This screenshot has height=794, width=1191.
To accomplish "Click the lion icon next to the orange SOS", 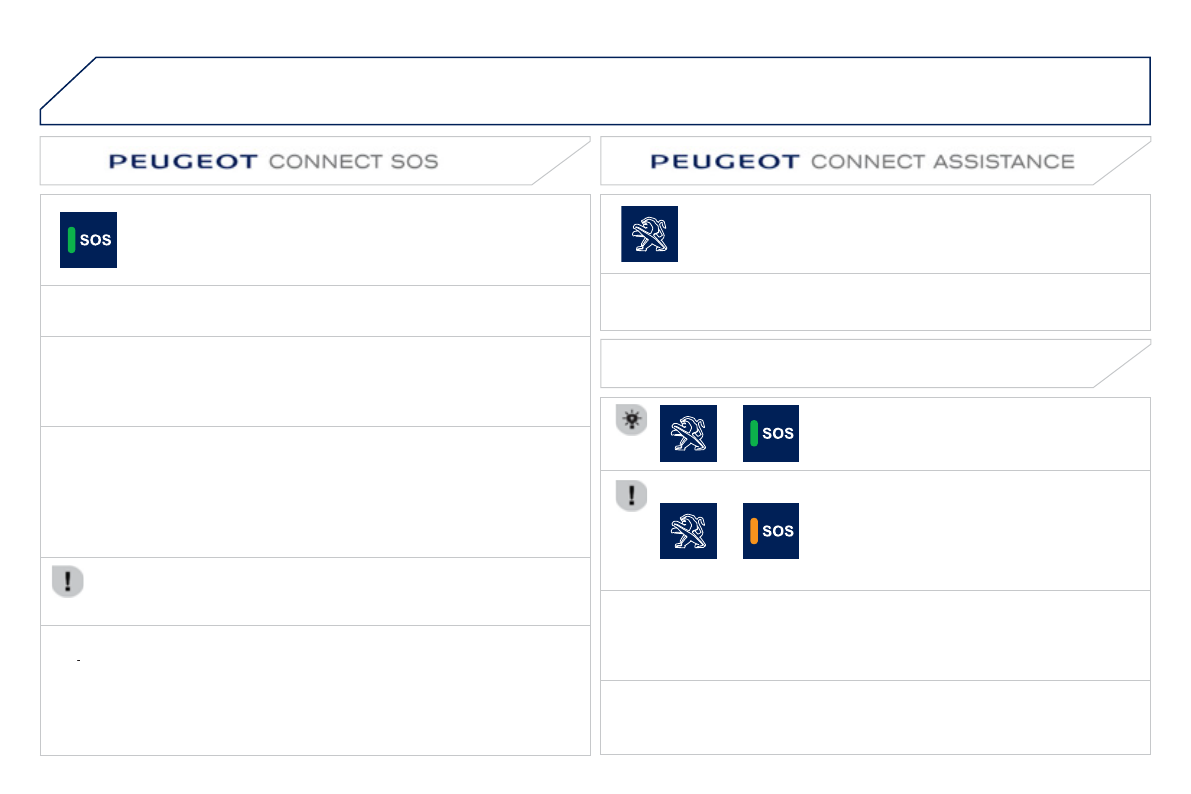I will [x=688, y=531].
